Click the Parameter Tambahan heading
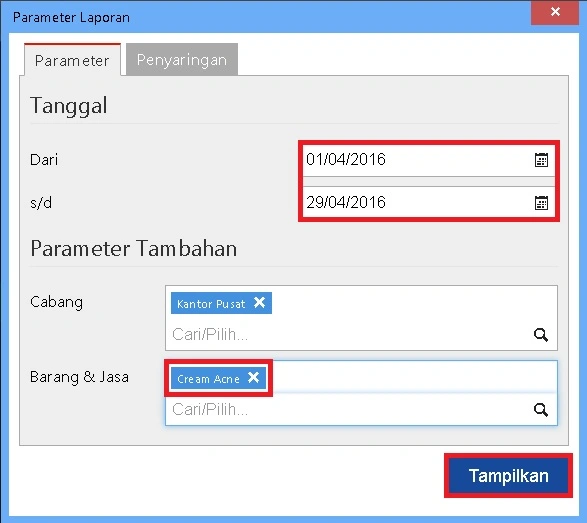 pos(134,249)
